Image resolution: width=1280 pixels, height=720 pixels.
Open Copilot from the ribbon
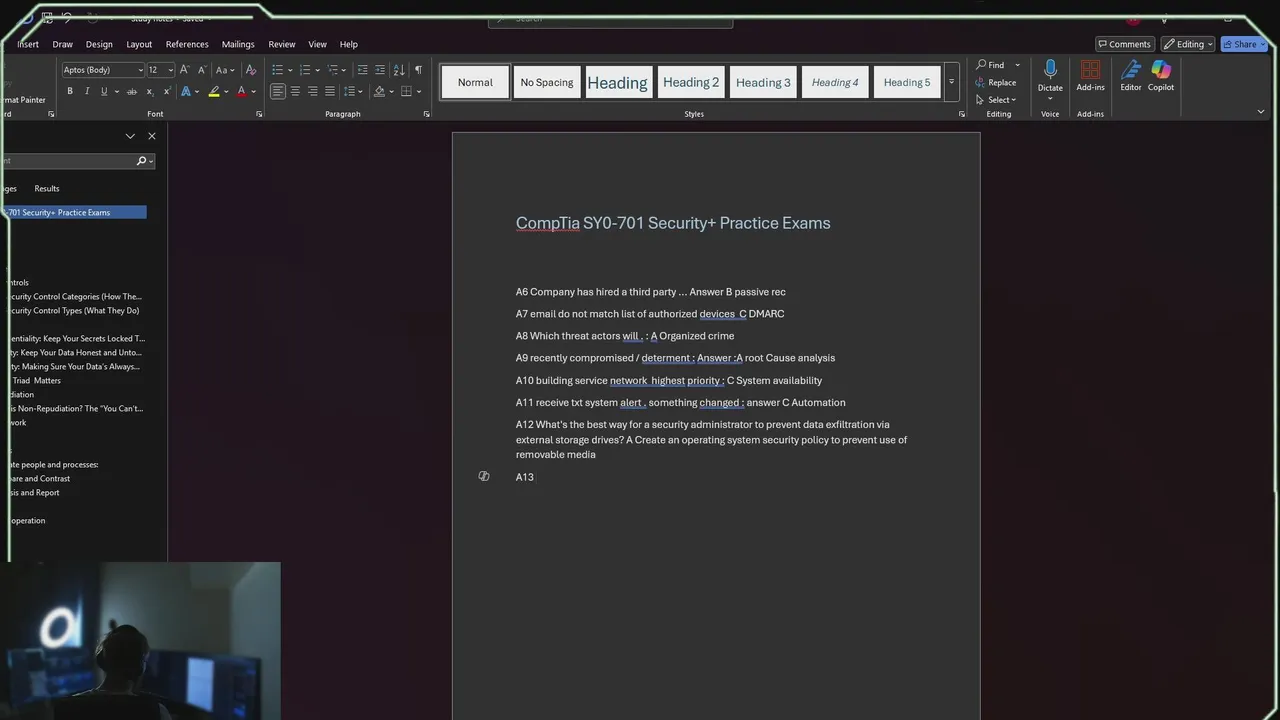click(1161, 76)
